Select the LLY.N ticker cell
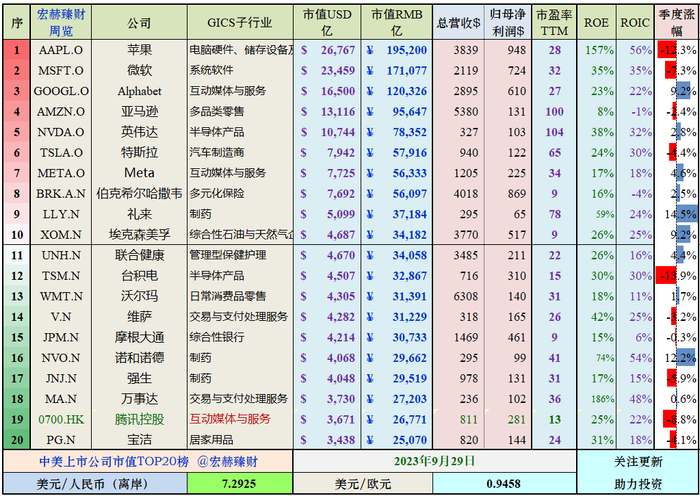Viewport: 700px width, 496px height. click(61, 214)
